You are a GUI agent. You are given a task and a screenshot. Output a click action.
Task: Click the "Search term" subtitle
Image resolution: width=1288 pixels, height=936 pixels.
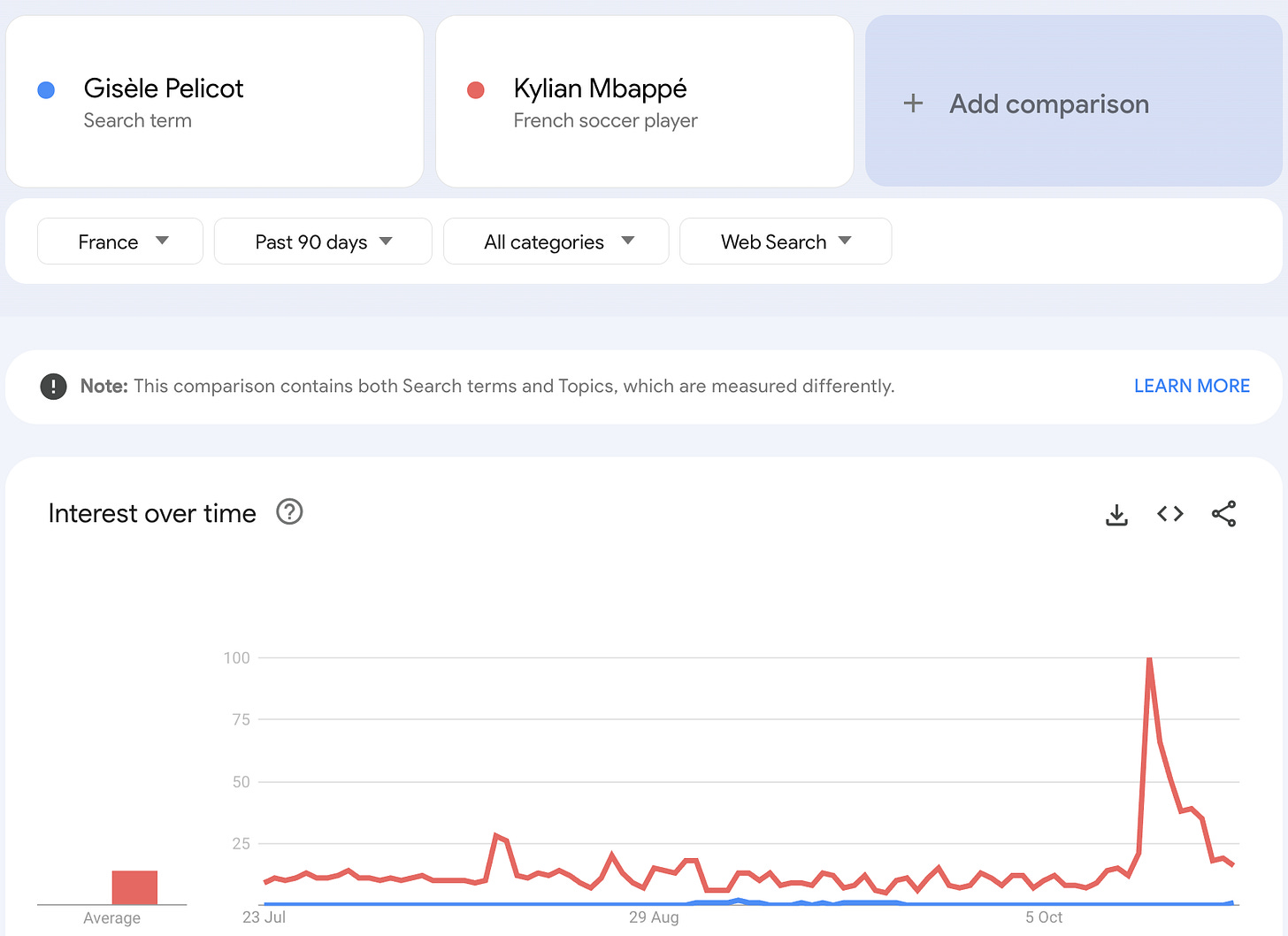[137, 120]
